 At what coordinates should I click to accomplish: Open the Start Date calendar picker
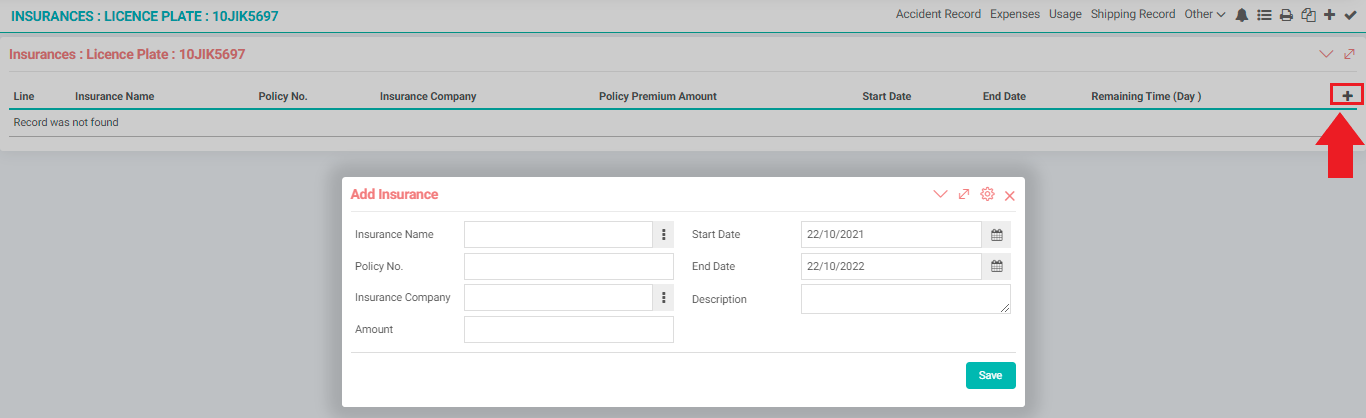pos(996,235)
